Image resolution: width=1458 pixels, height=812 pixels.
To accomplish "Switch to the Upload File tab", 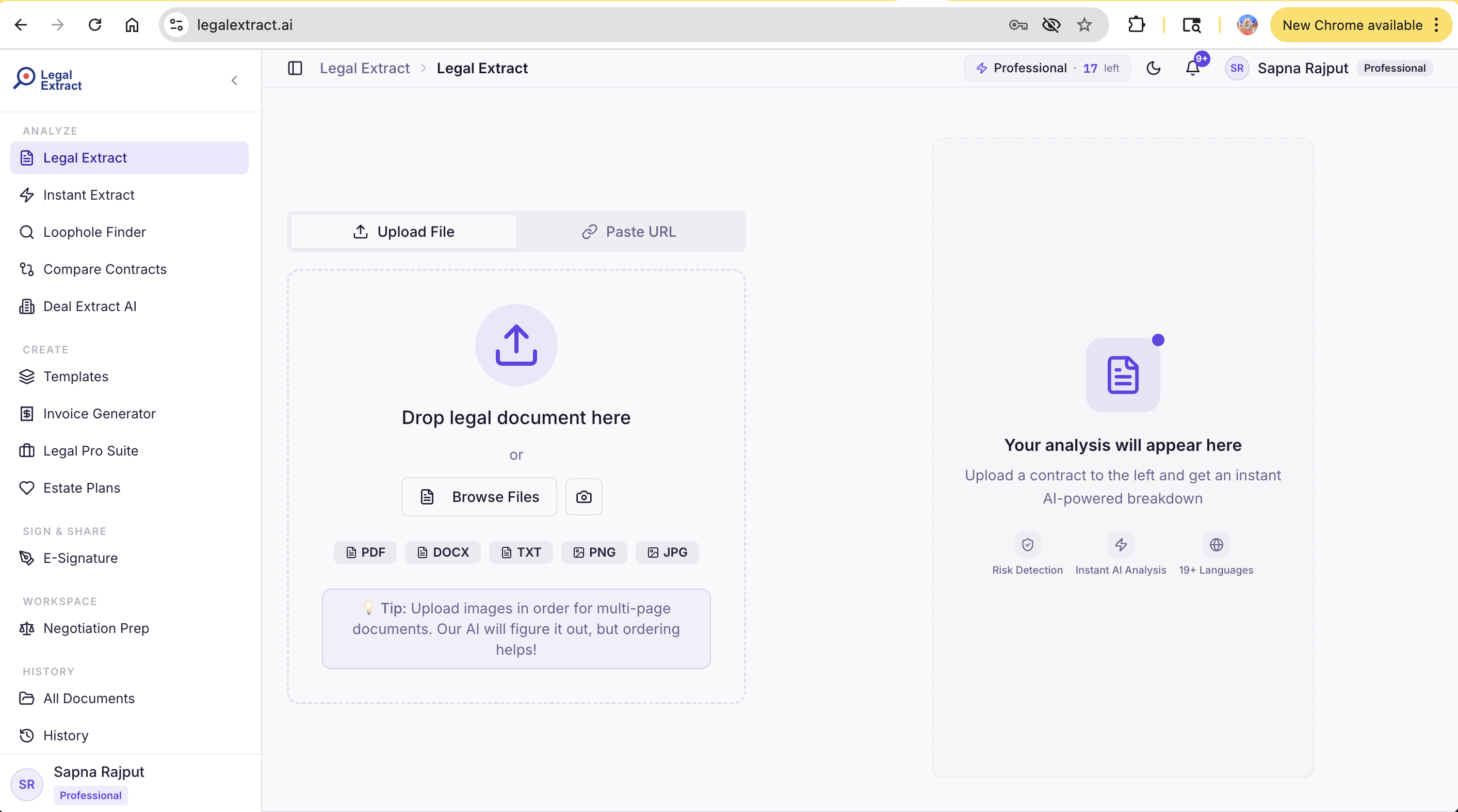I will click(x=403, y=232).
